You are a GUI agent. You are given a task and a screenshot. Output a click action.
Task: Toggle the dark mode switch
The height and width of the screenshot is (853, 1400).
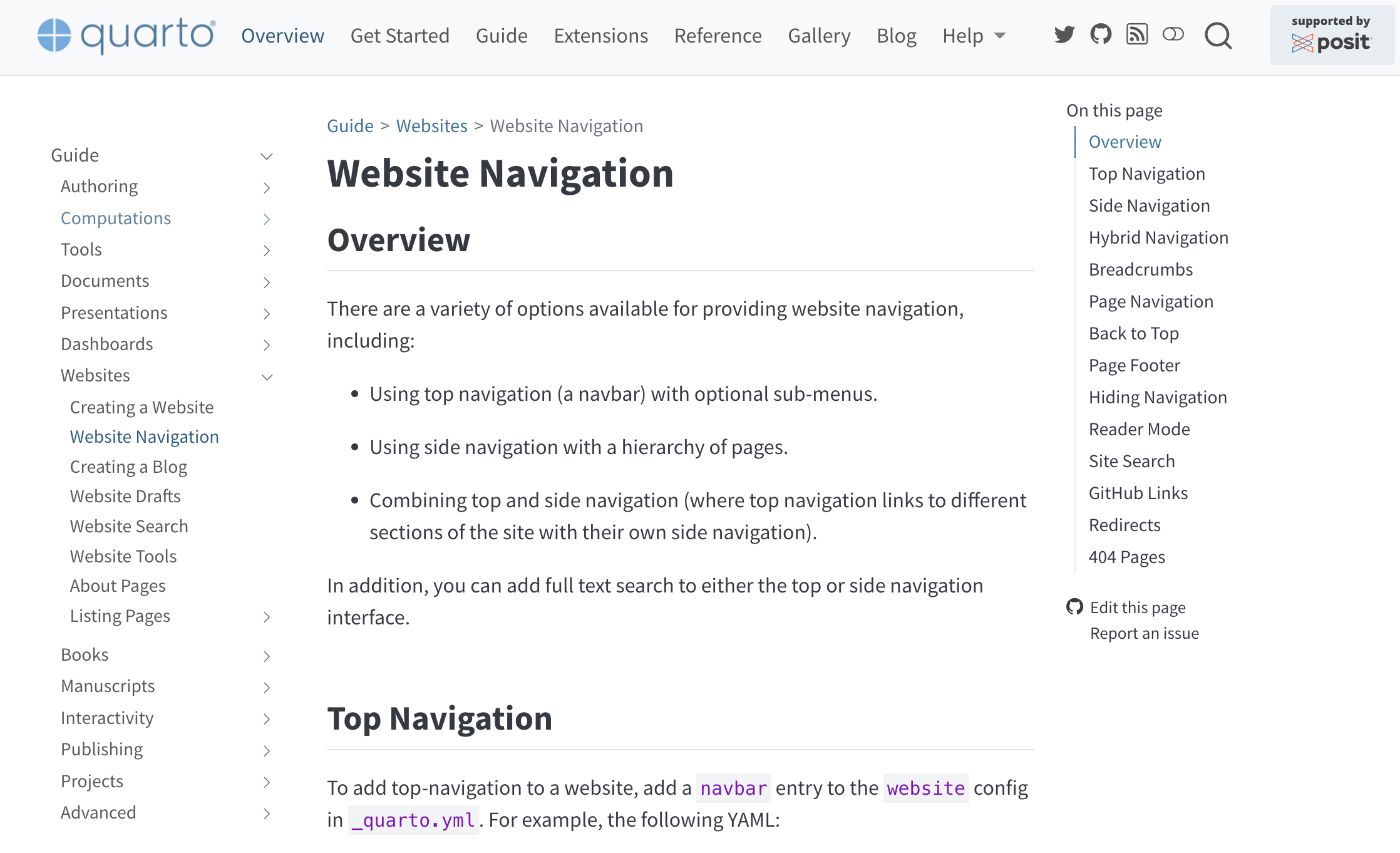point(1173,34)
